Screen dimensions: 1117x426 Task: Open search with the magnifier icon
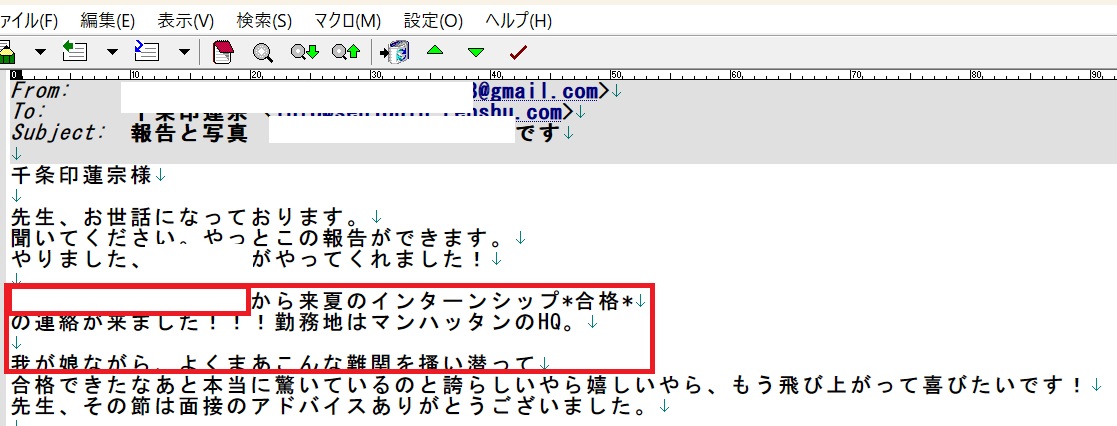[x=263, y=52]
